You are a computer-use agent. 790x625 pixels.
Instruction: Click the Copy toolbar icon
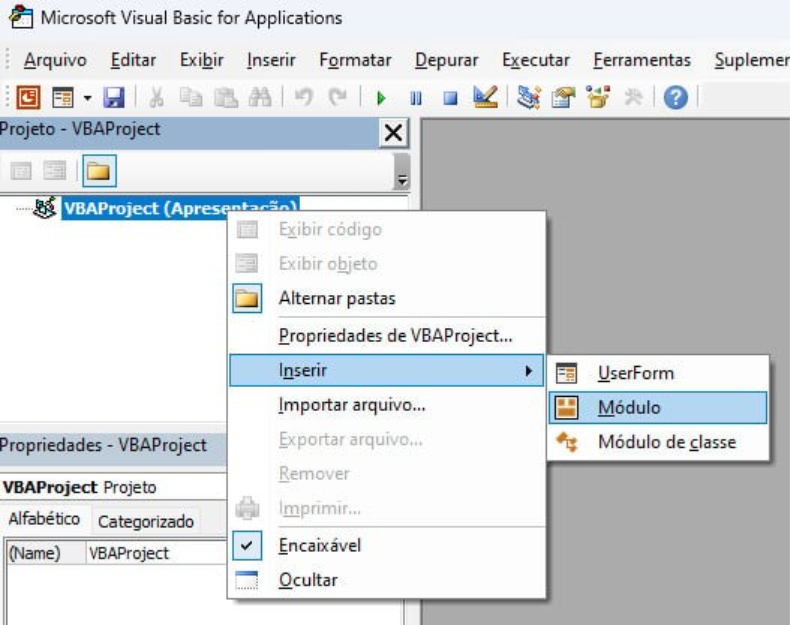pos(191,97)
